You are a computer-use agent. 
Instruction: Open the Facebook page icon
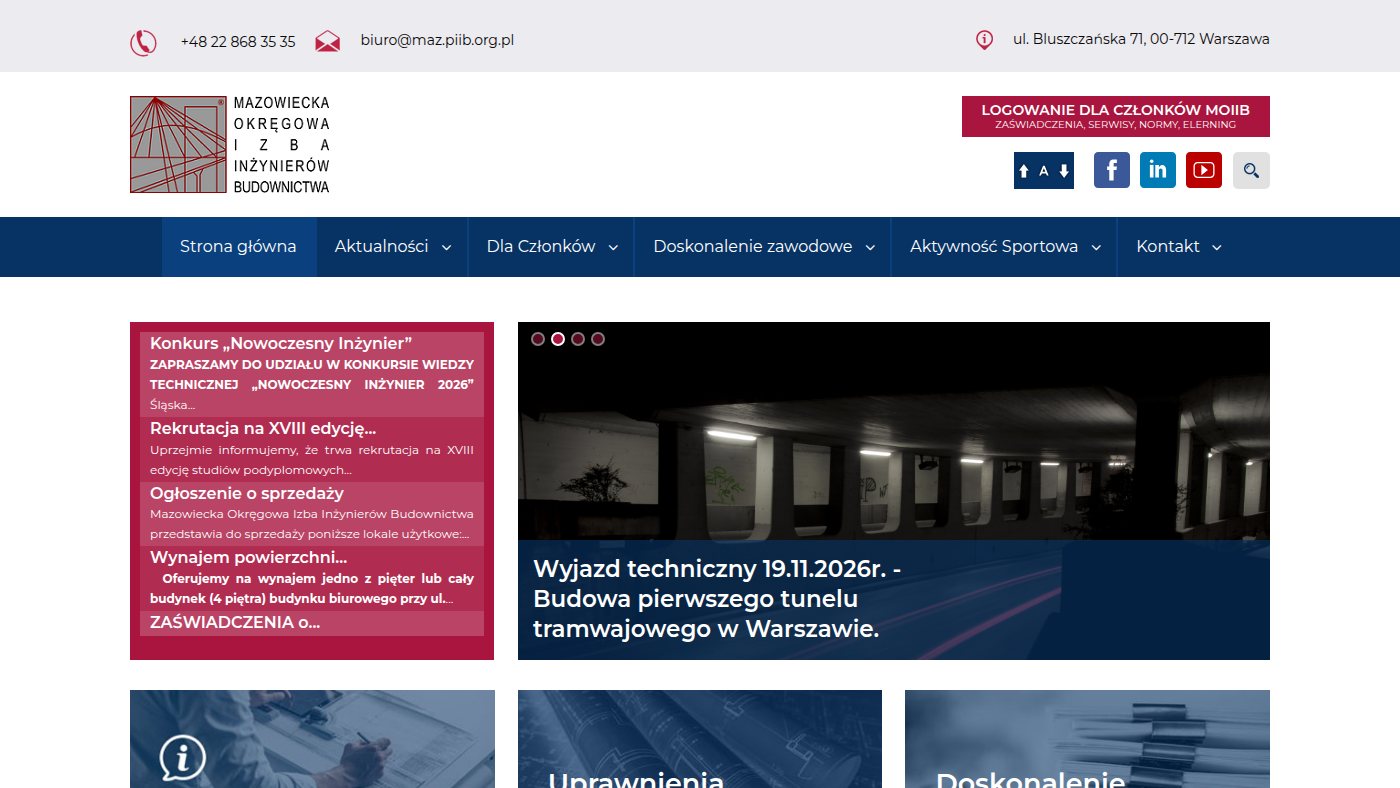tap(1111, 170)
